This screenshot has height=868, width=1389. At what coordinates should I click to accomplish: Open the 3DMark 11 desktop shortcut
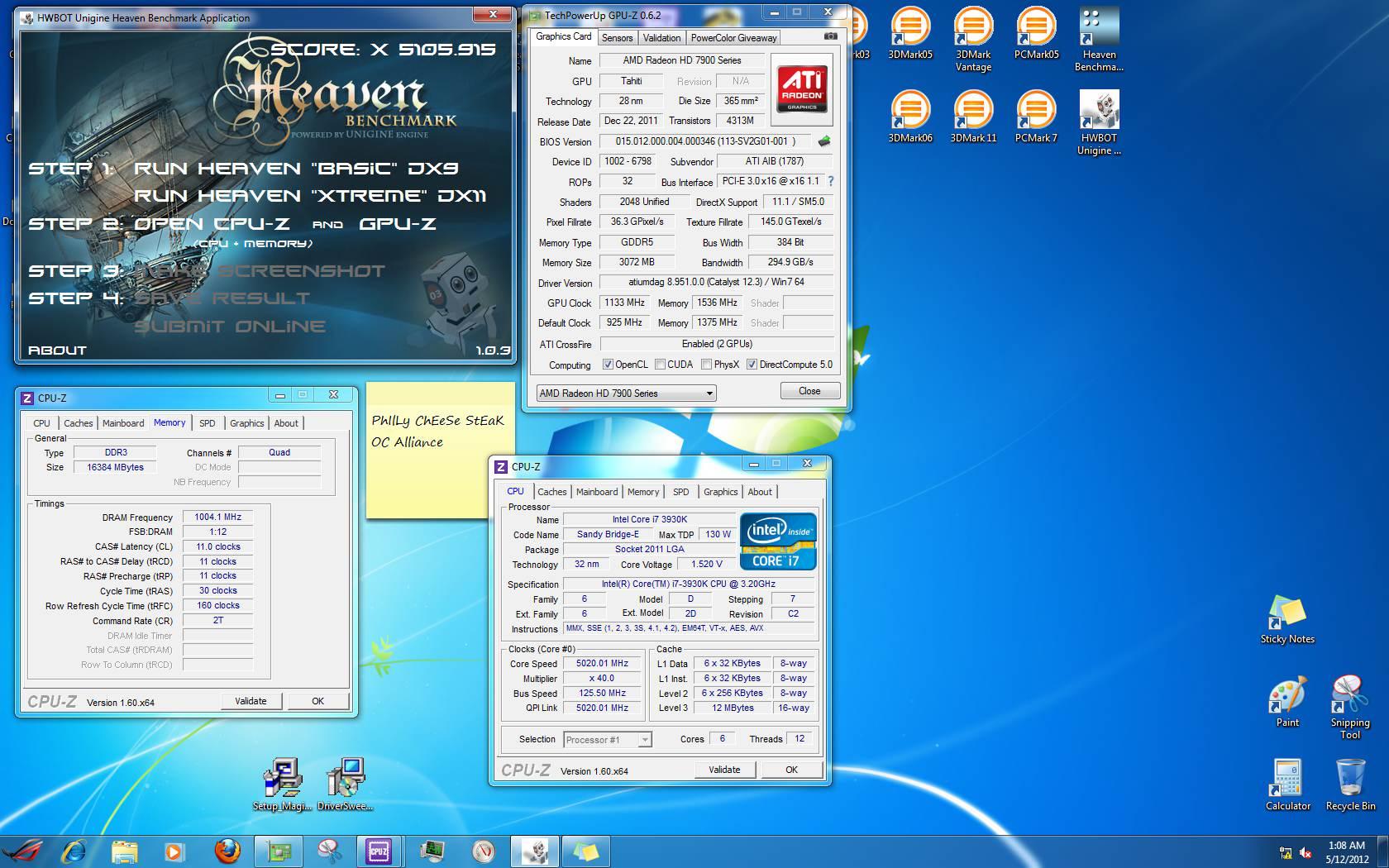coord(973,117)
